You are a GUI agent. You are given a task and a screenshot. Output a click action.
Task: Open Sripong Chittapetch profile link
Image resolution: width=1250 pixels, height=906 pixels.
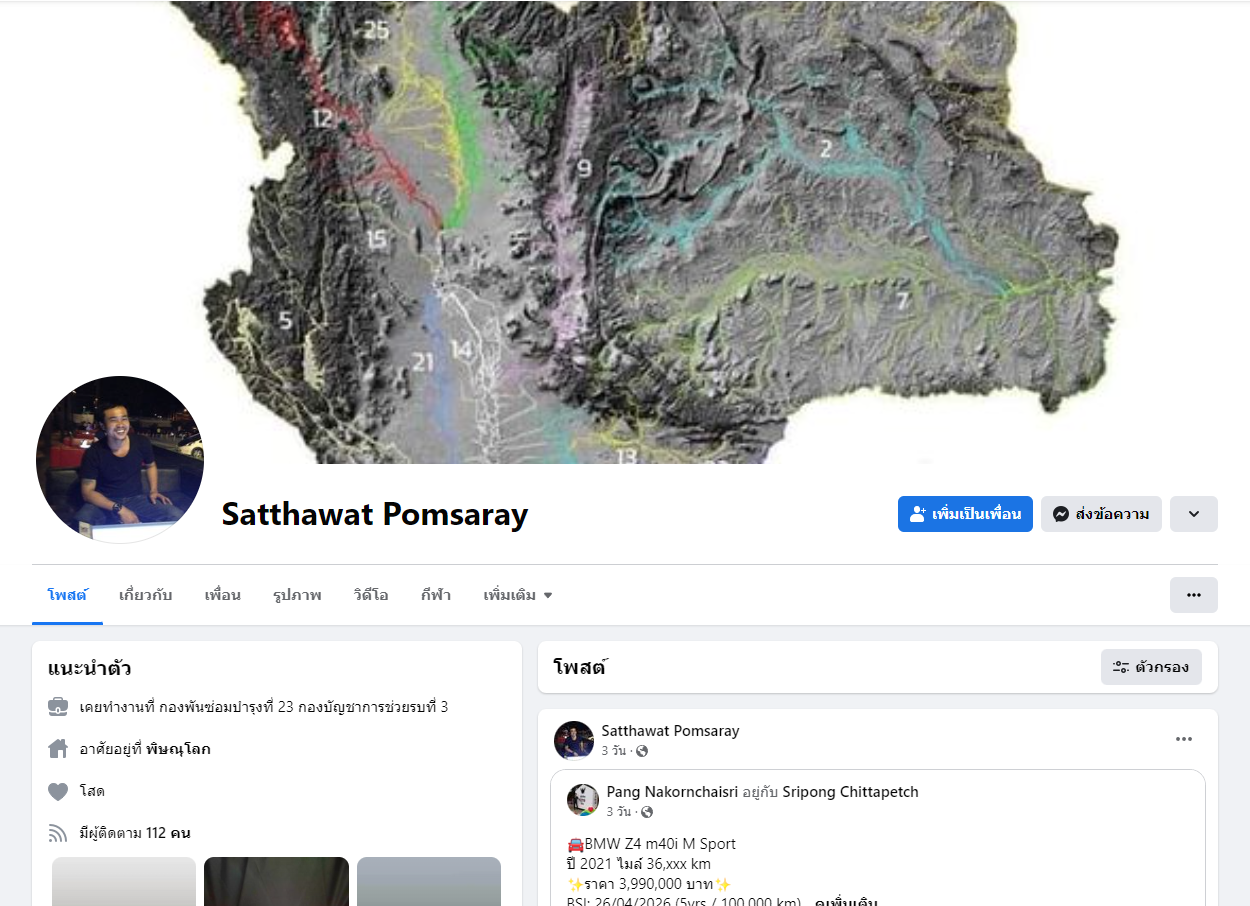coord(850,792)
